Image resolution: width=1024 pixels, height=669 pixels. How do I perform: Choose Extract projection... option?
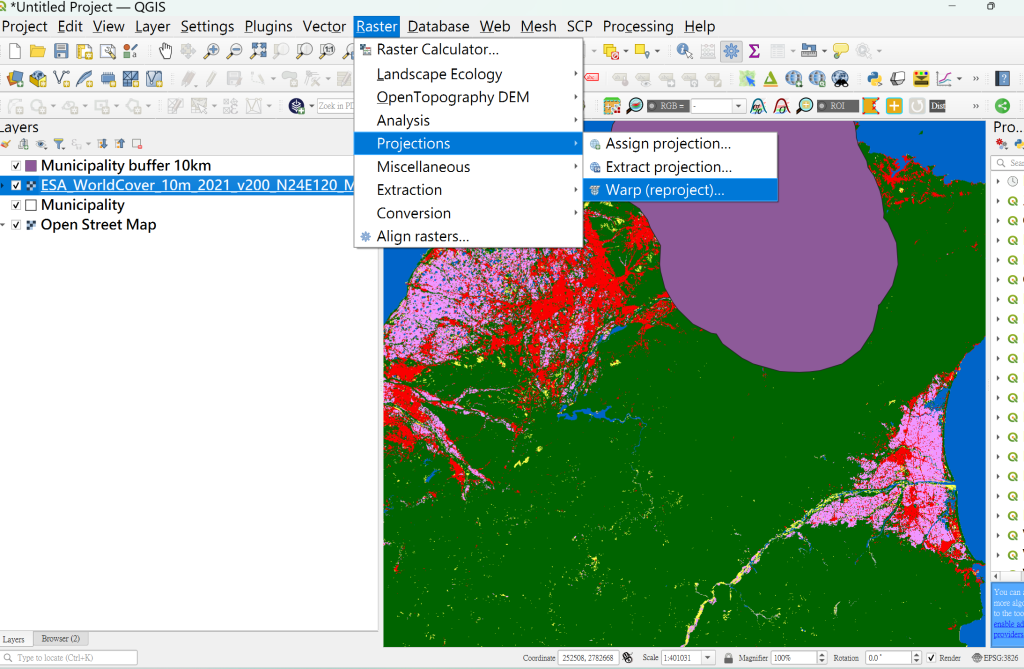point(680,167)
